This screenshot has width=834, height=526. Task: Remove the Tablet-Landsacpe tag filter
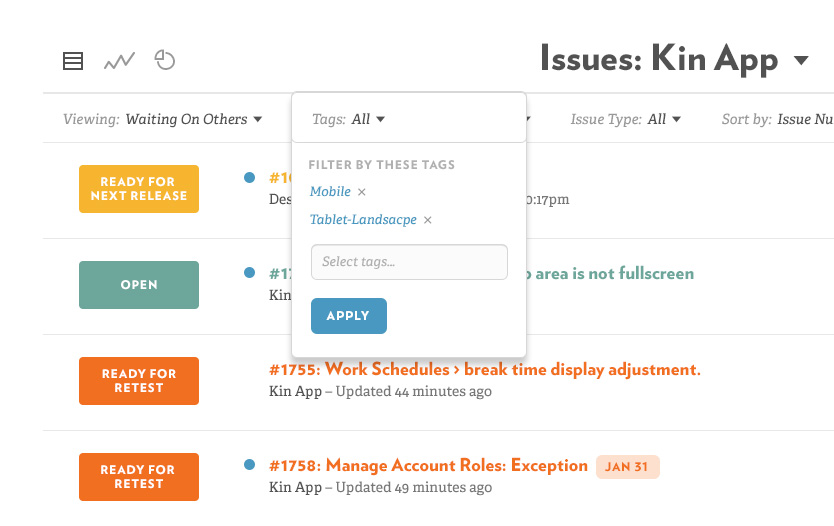click(428, 220)
